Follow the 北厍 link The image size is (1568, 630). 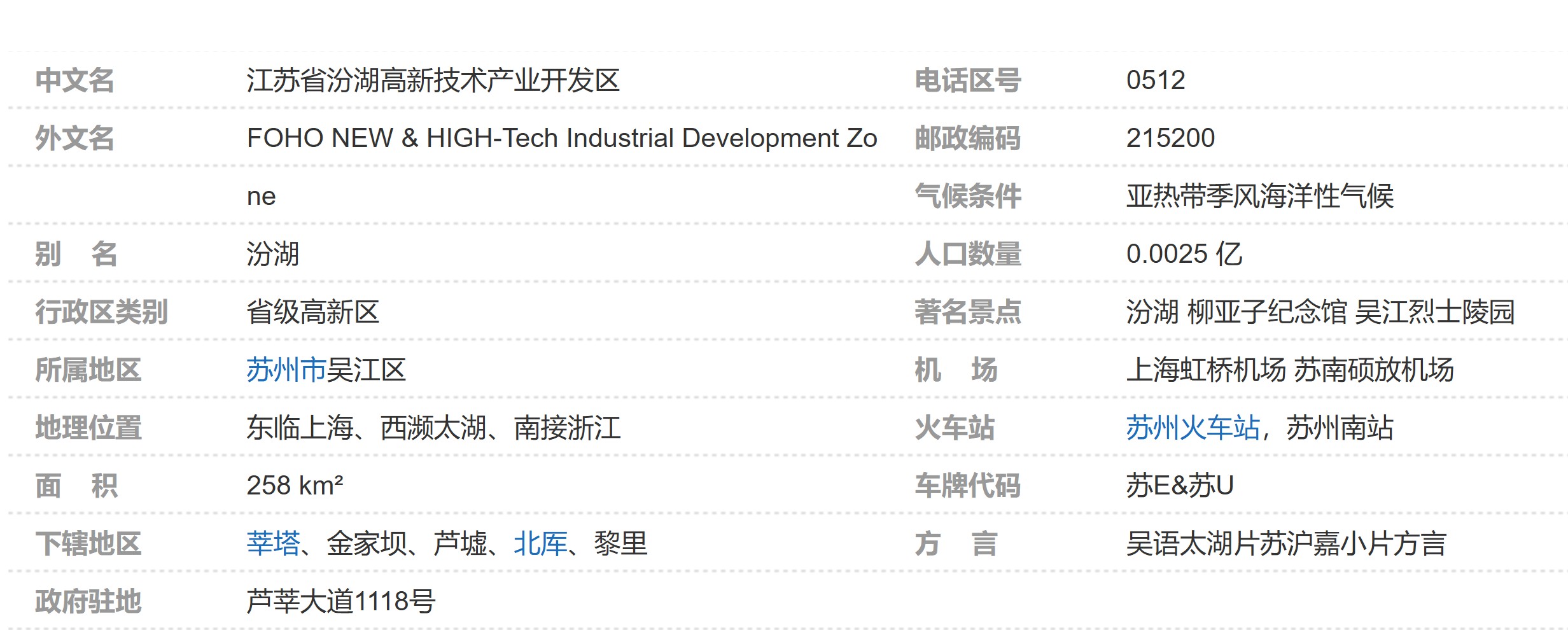click(540, 543)
